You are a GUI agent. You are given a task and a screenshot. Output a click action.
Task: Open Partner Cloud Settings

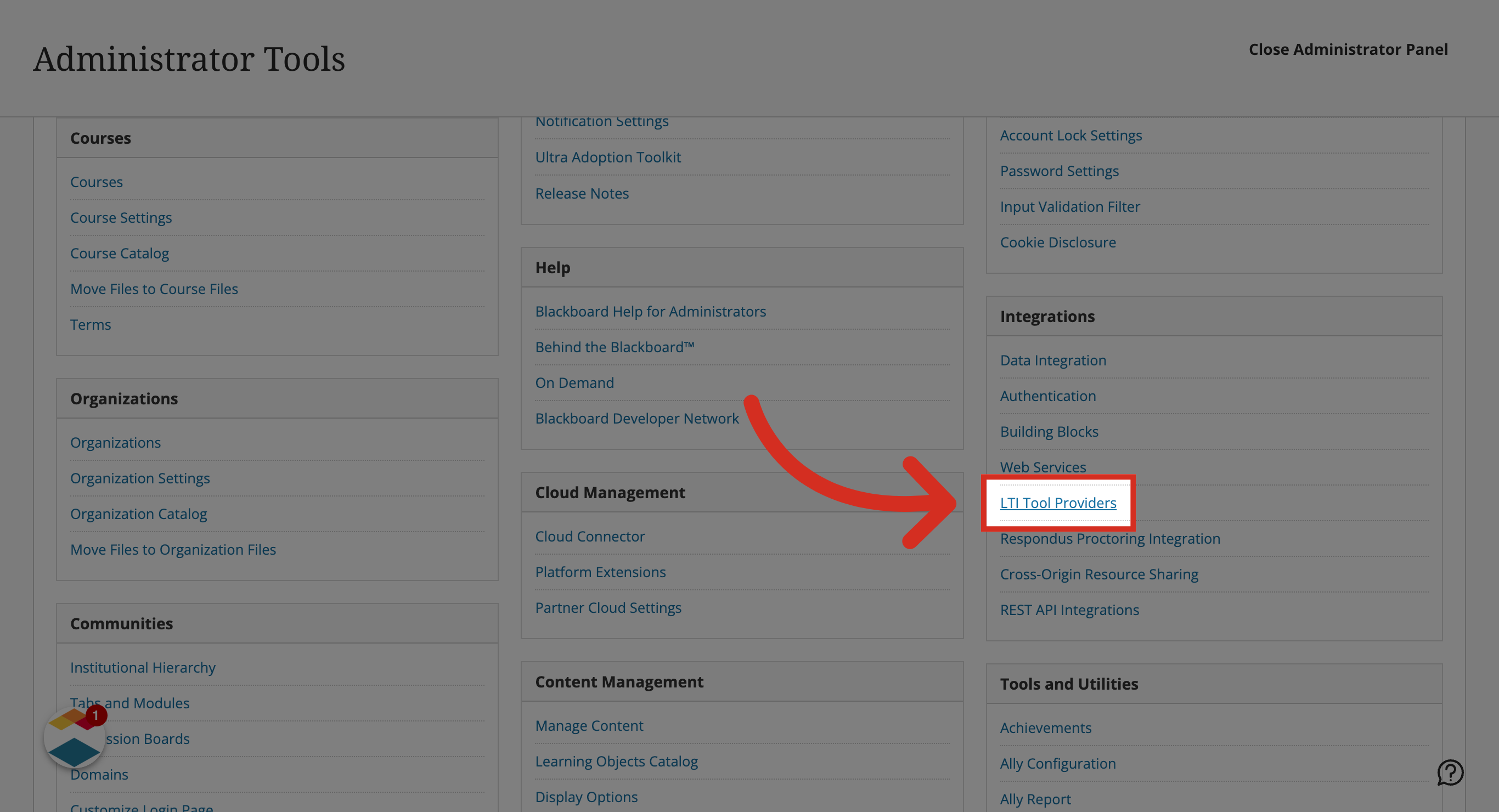tap(608, 608)
